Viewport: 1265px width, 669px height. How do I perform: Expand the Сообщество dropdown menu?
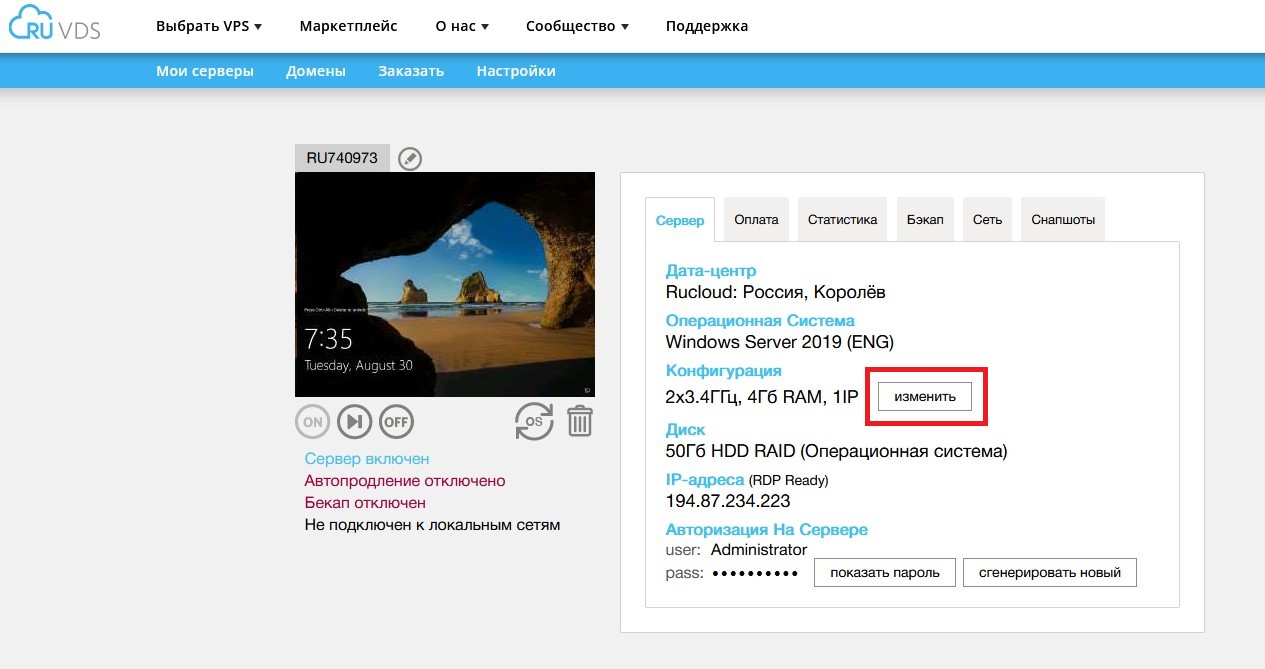coord(577,26)
